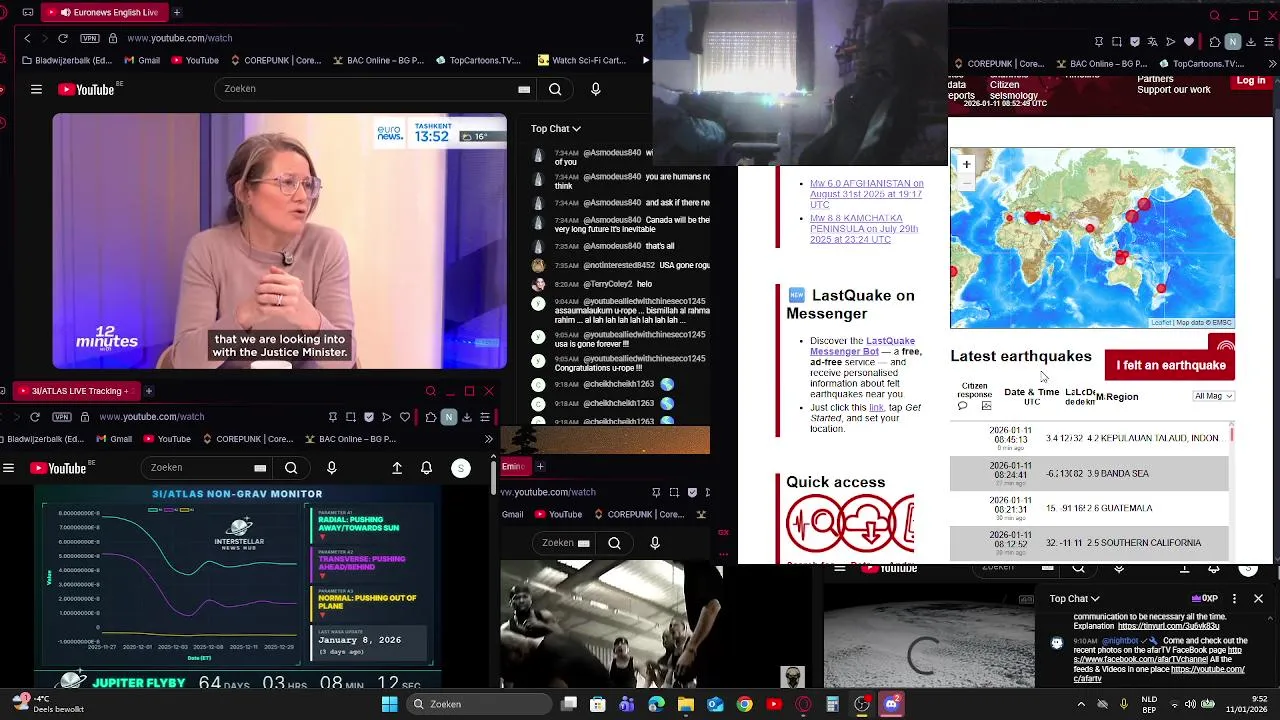Zoom in on the earthquake map
This screenshot has width=1280, height=720.
point(966,164)
